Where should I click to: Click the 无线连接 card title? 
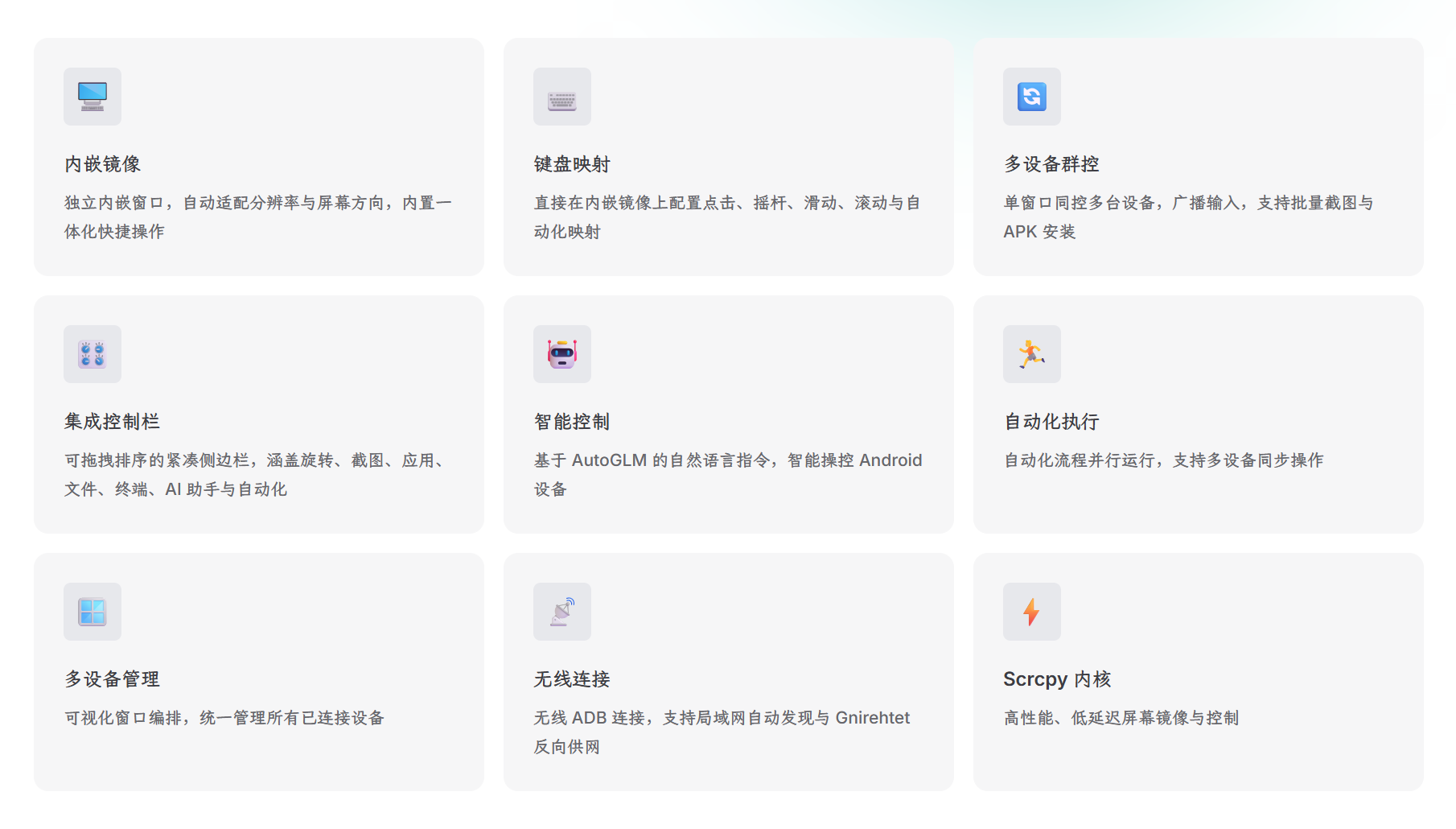point(573,679)
